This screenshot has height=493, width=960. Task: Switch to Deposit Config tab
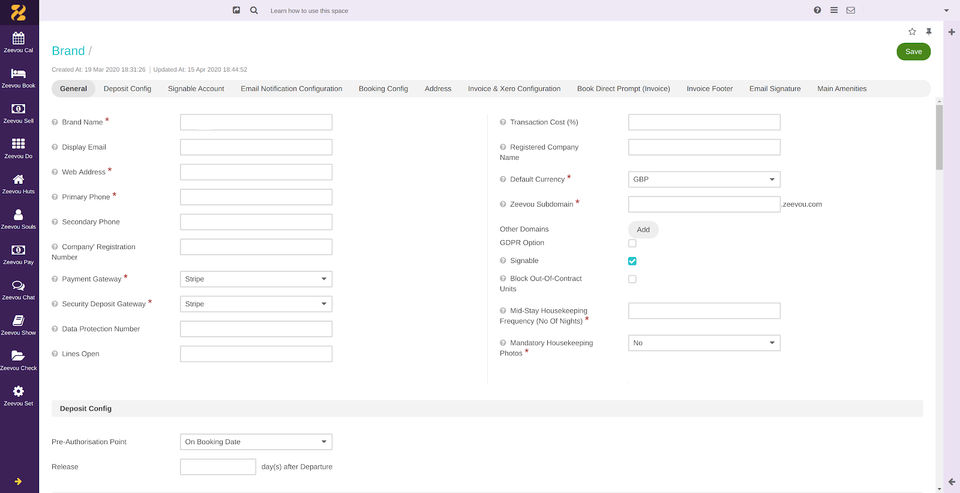click(x=127, y=89)
